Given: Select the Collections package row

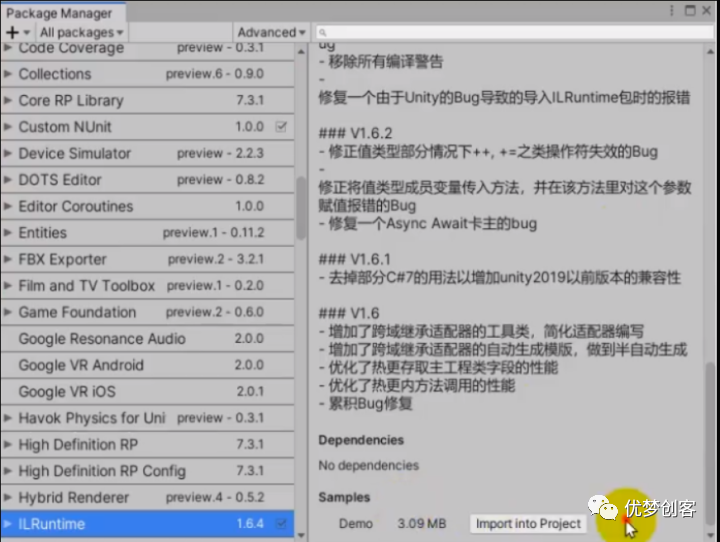Looking at the screenshot, I should point(147,74).
